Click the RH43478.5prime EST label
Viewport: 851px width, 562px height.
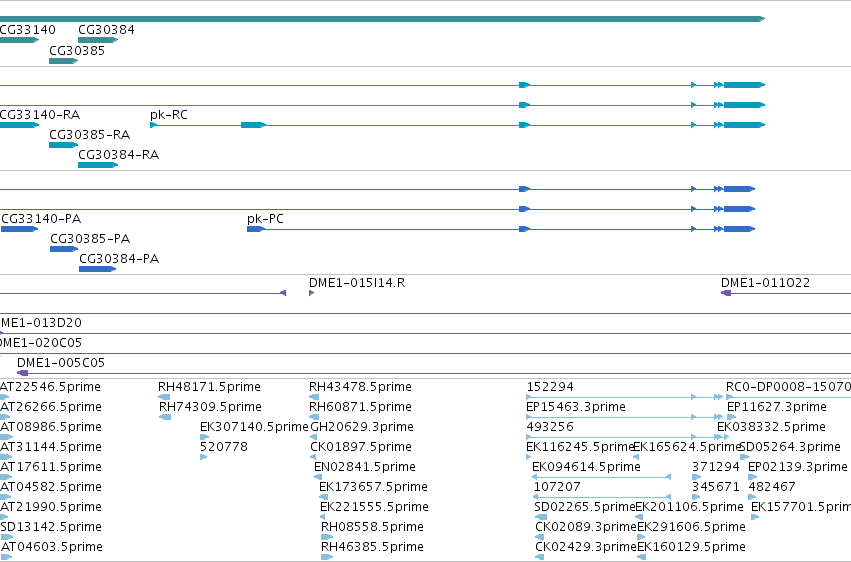click(x=360, y=387)
